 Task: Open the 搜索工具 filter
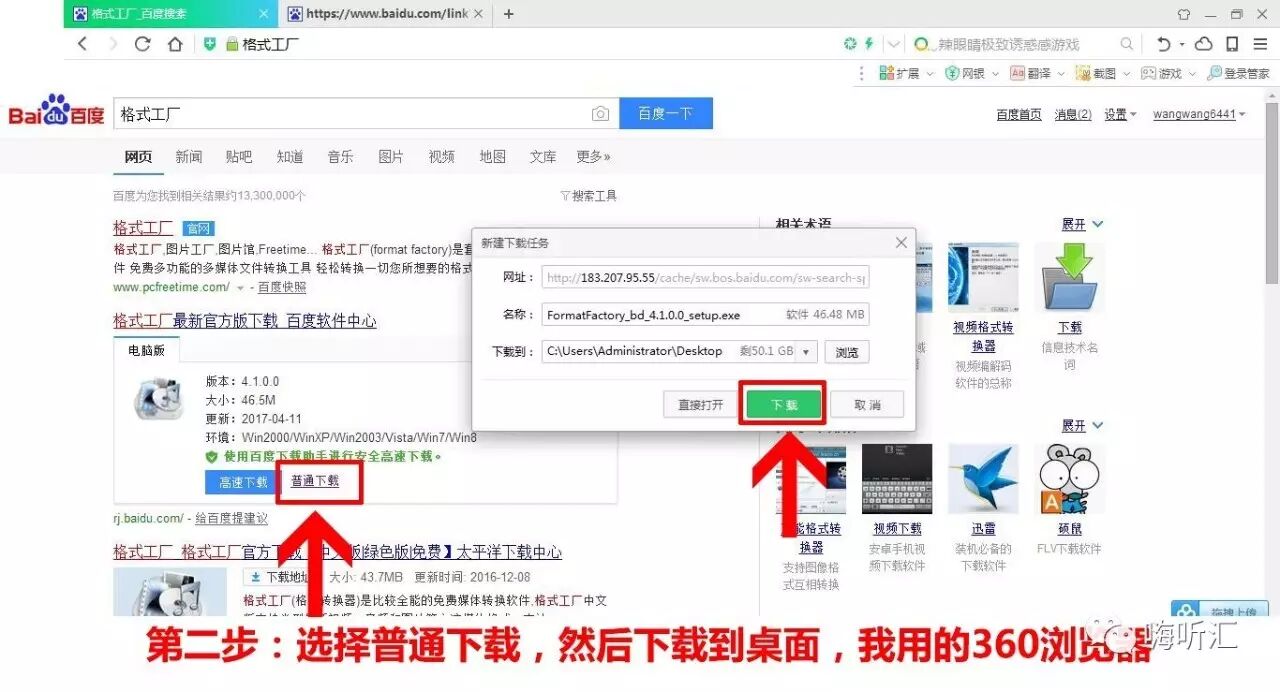[x=589, y=196]
